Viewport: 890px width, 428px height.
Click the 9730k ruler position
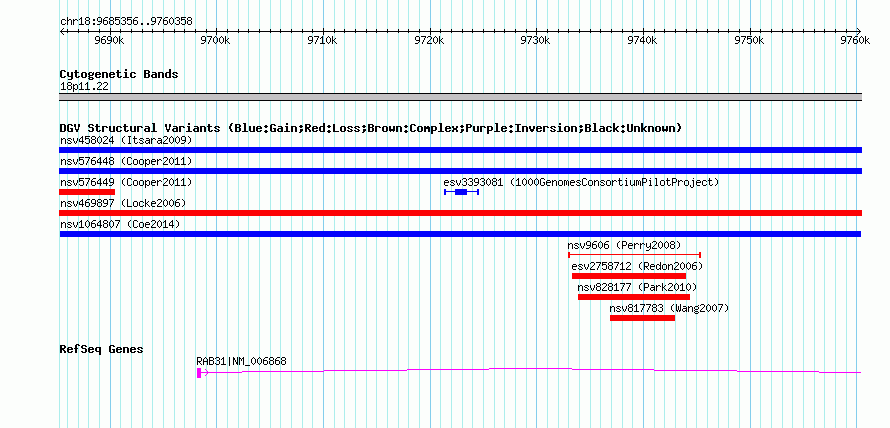point(536,40)
